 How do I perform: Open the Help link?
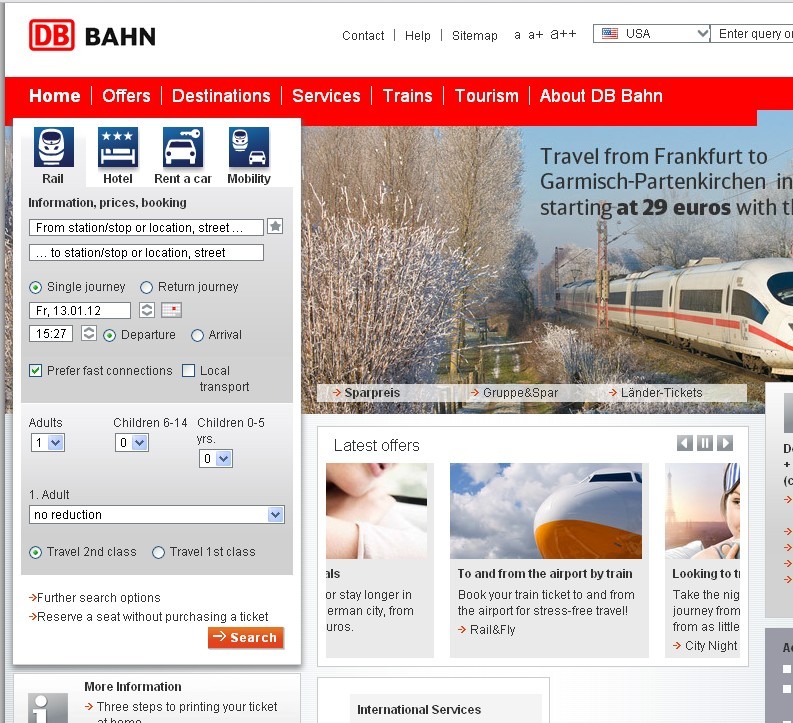tap(418, 35)
